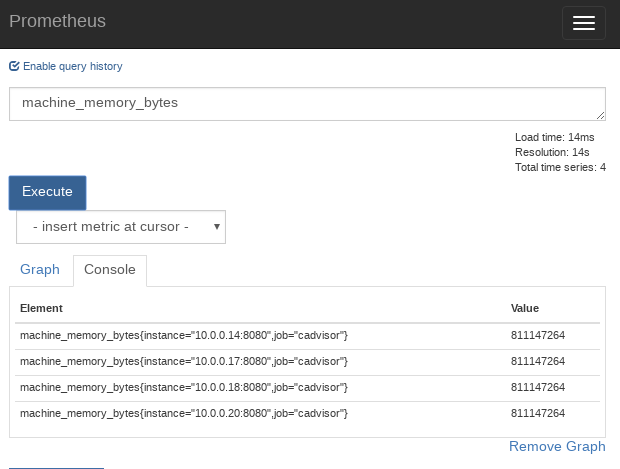Click the Load time: 14ms text

[554, 137]
